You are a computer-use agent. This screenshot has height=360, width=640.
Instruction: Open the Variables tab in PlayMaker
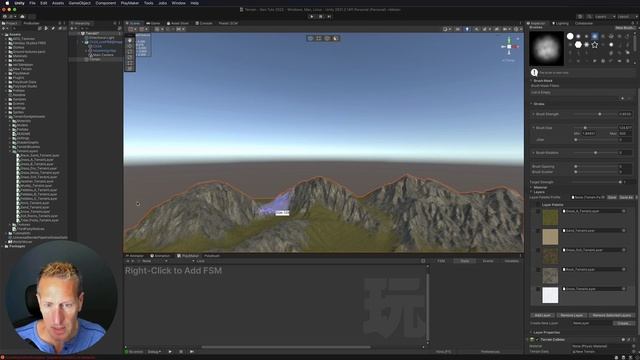[x=511, y=261]
